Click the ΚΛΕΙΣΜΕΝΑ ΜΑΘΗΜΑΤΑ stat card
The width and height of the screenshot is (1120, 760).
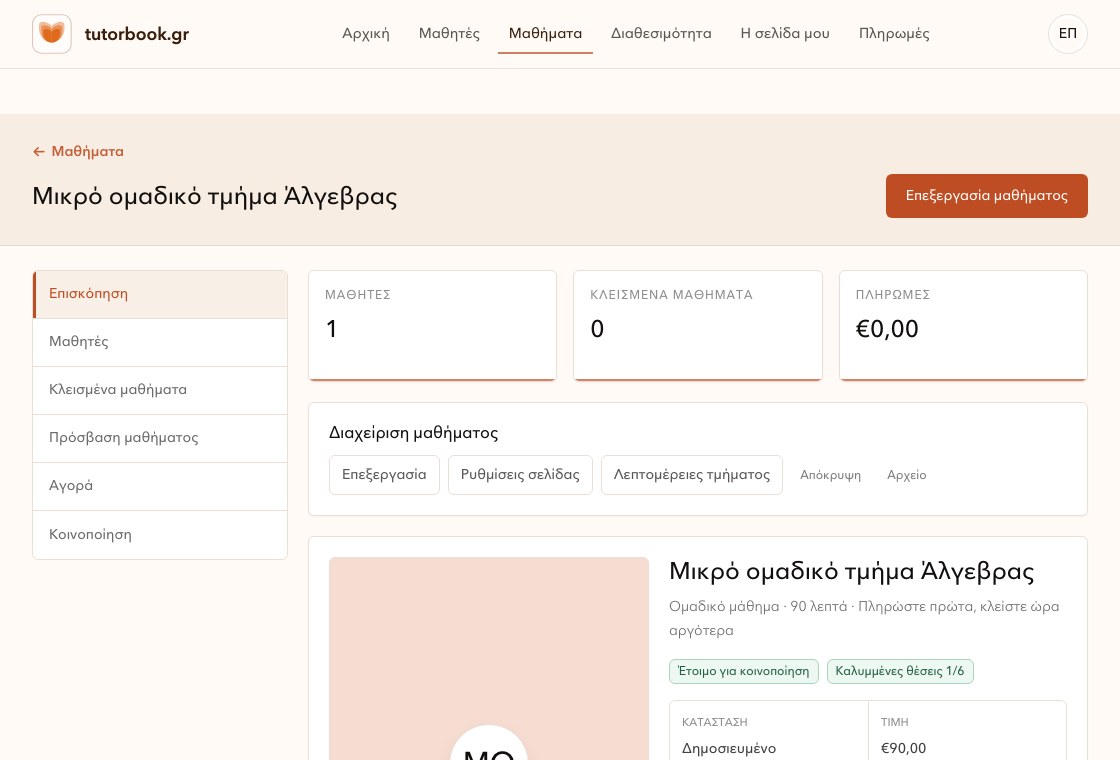point(698,325)
